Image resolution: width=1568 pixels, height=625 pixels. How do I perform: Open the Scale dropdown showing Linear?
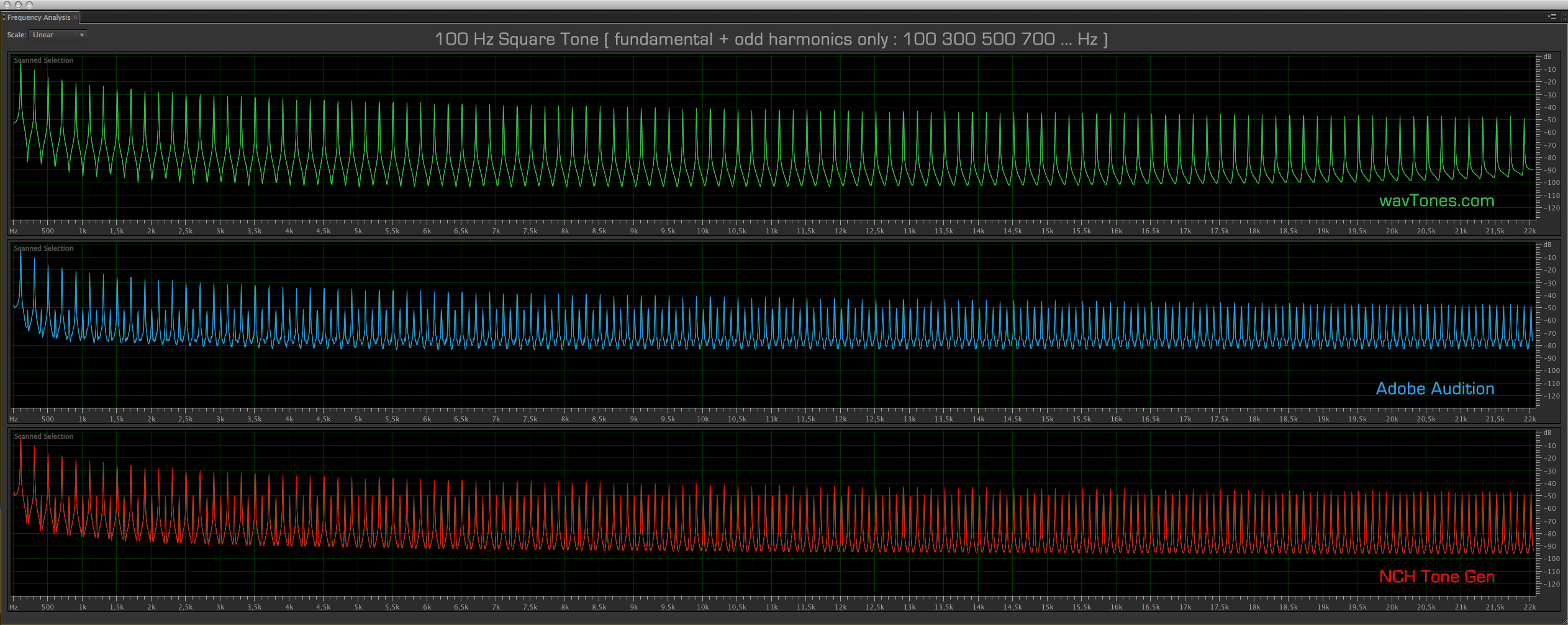coord(58,35)
